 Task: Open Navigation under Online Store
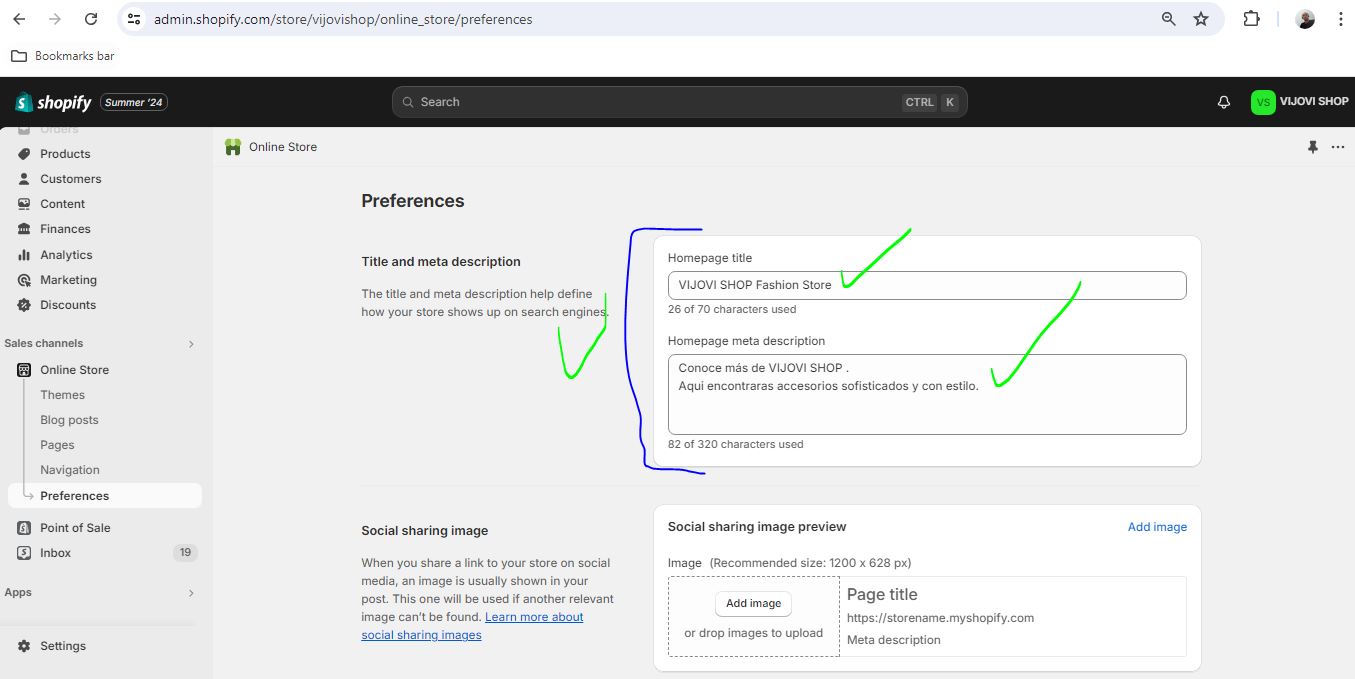[x=70, y=470]
